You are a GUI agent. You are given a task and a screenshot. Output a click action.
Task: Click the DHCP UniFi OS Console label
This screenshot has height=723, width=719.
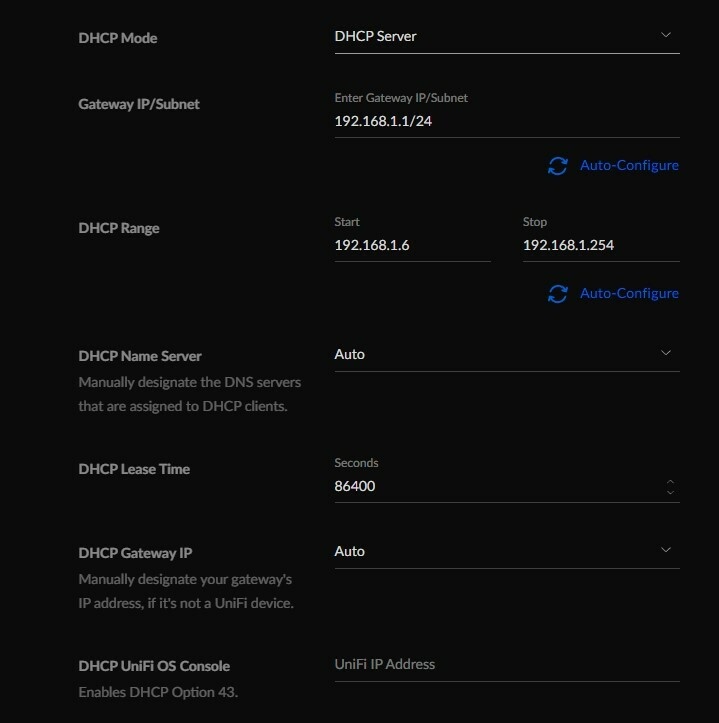click(x=154, y=666)
